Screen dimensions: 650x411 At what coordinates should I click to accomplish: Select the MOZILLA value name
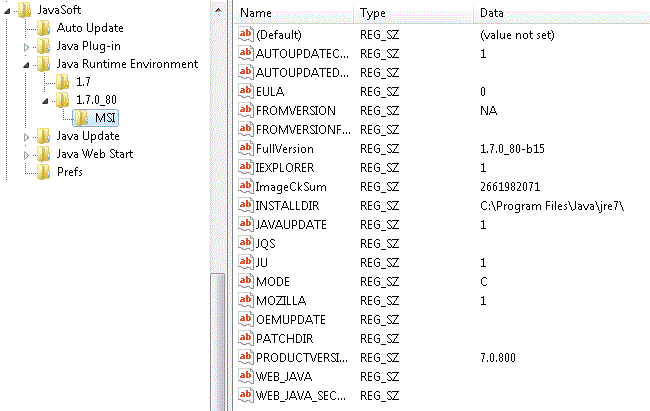click(x=281, y=301)
